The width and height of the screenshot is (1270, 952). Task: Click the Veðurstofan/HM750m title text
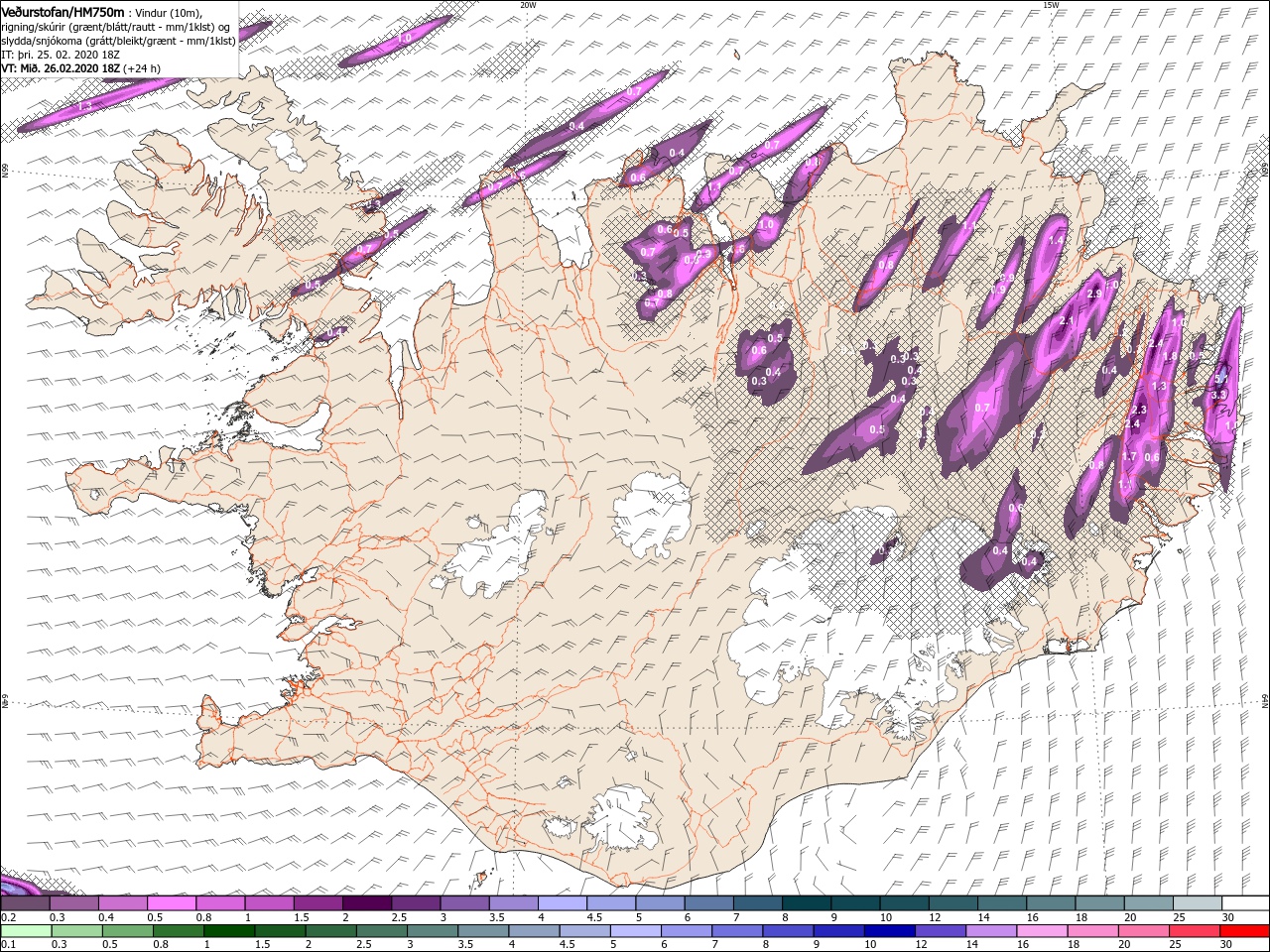pyautogui.click(x=63, y=11)
